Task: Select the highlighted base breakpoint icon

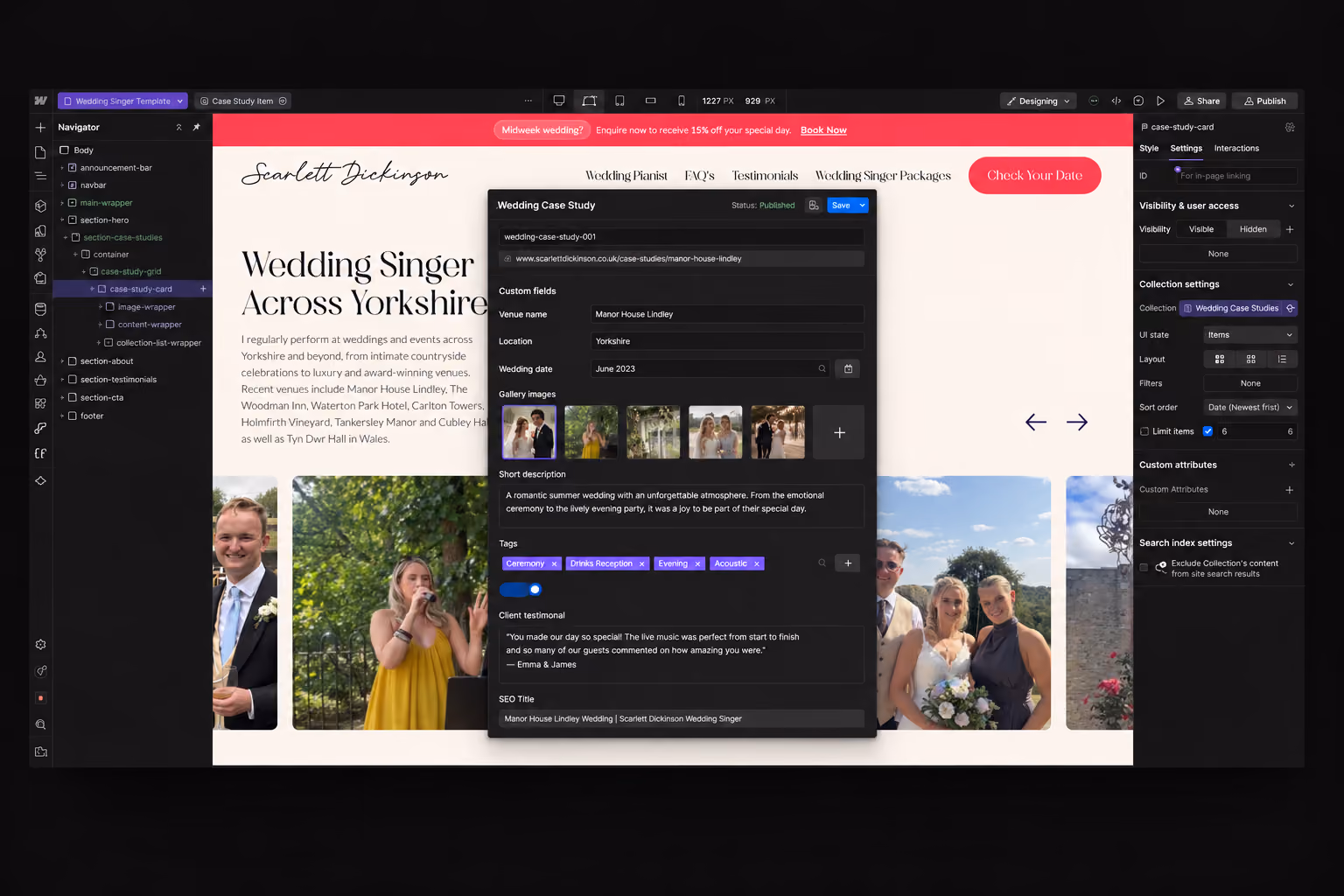Action: pos(590,101)
